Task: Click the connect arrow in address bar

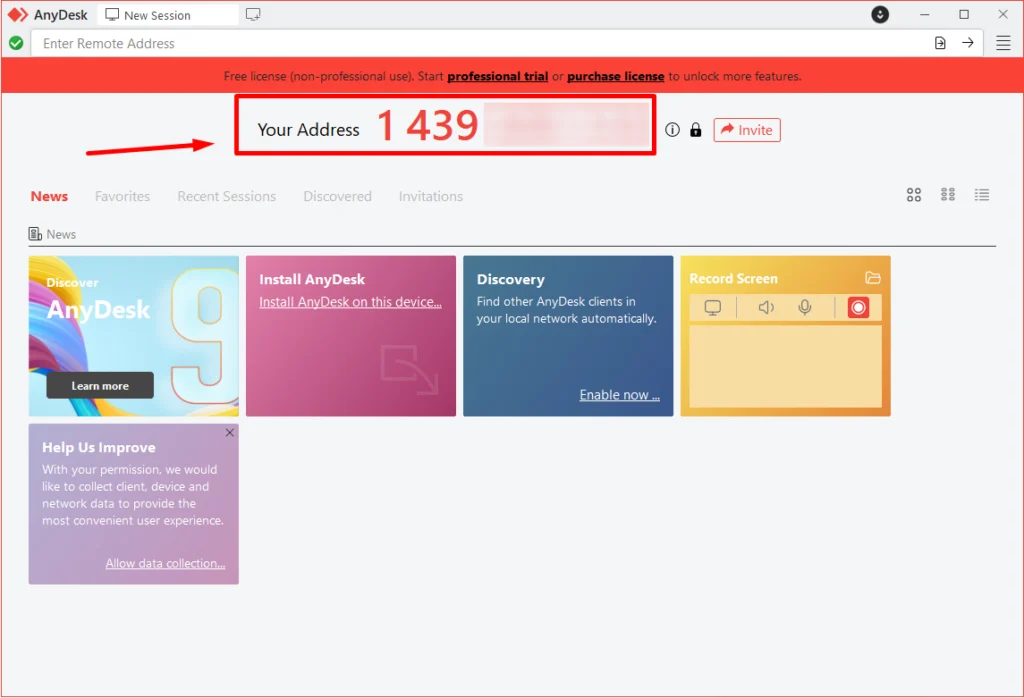Action: click(x=968, y=43)
